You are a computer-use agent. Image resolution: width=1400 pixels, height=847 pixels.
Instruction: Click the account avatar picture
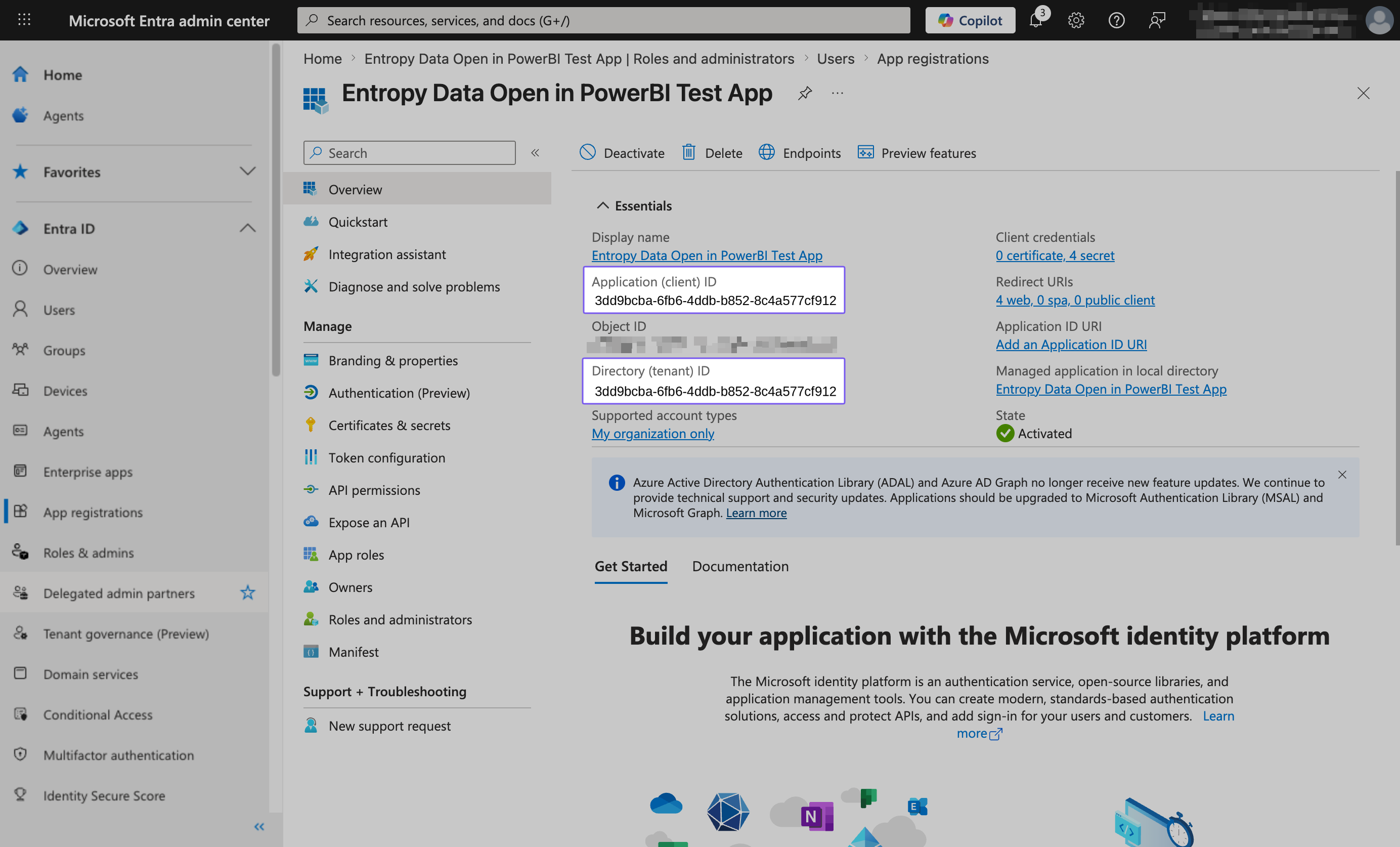click(1379, 20)
